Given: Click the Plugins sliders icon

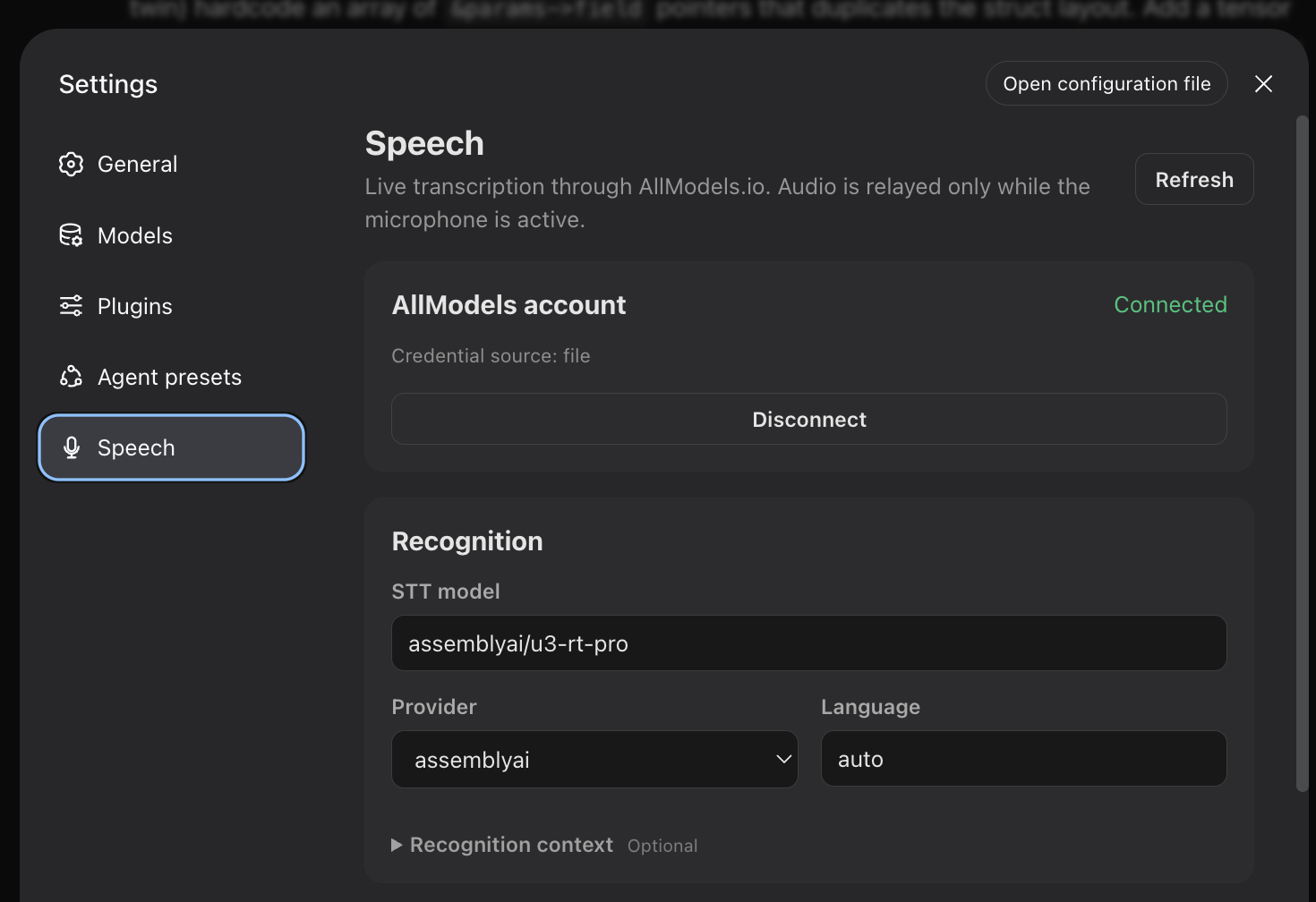Looking at the screenshot, I should pyautogui.click(x=71, y=306).
